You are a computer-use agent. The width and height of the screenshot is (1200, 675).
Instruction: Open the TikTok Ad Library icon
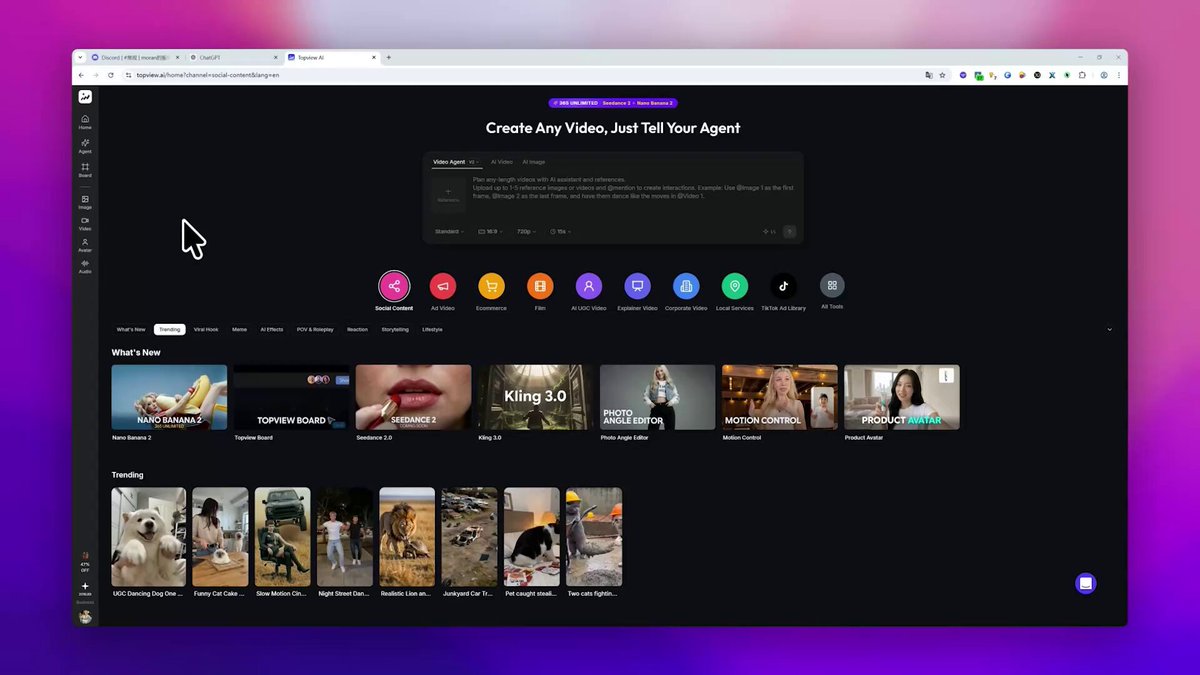(x=783, y=286)
